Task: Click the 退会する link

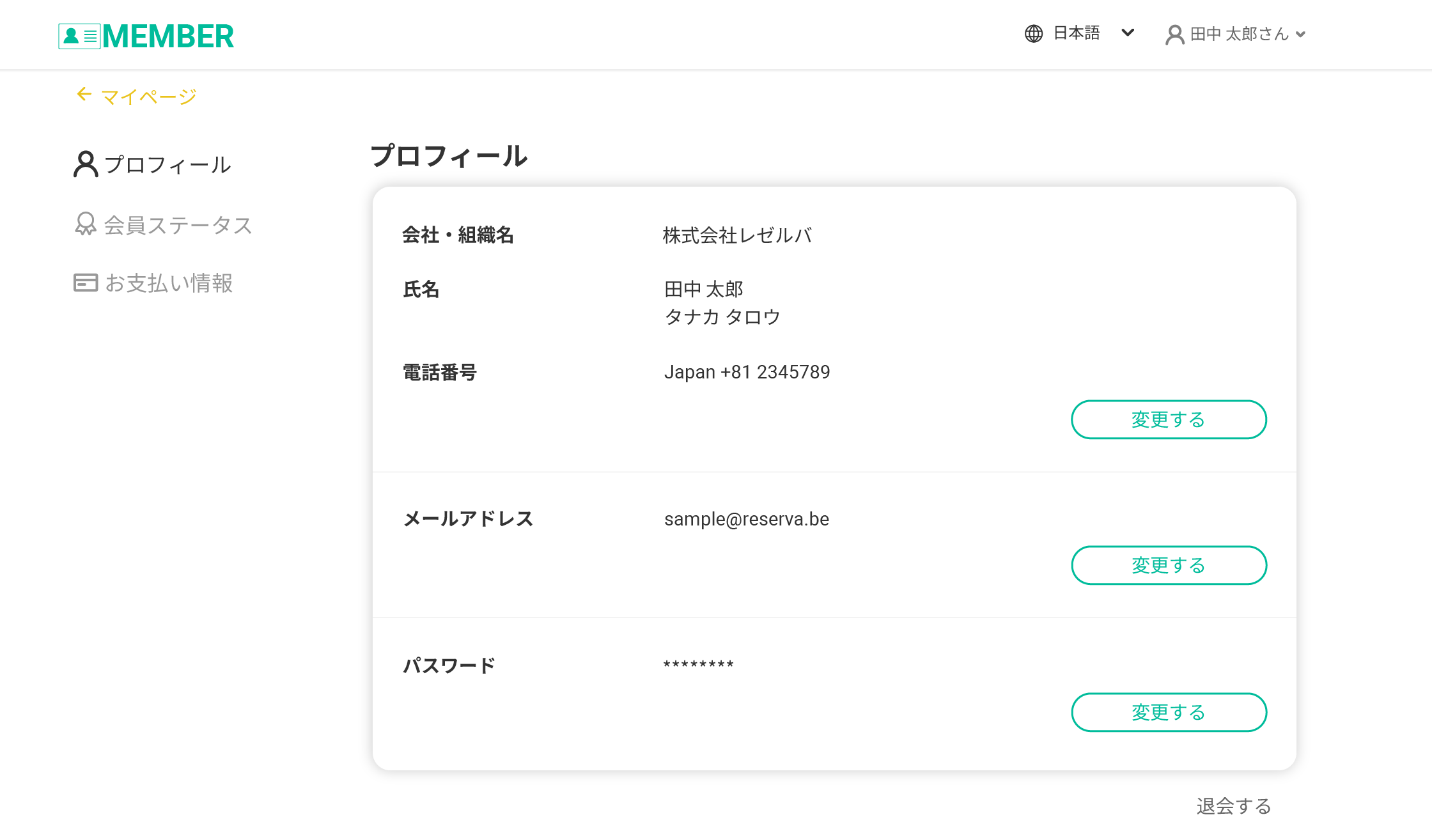Action: 1233,806
